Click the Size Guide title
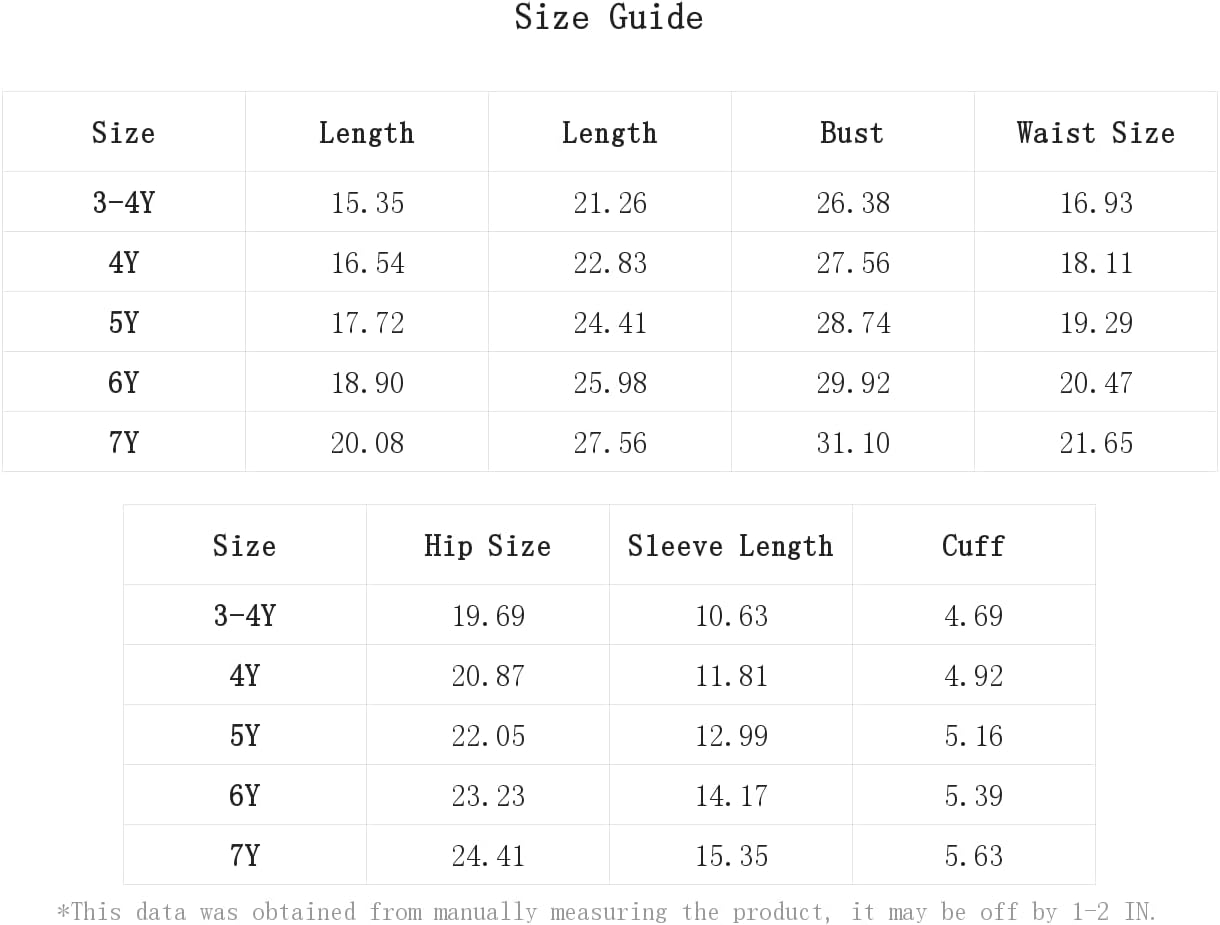1220x925 pixels. [609, 17]
